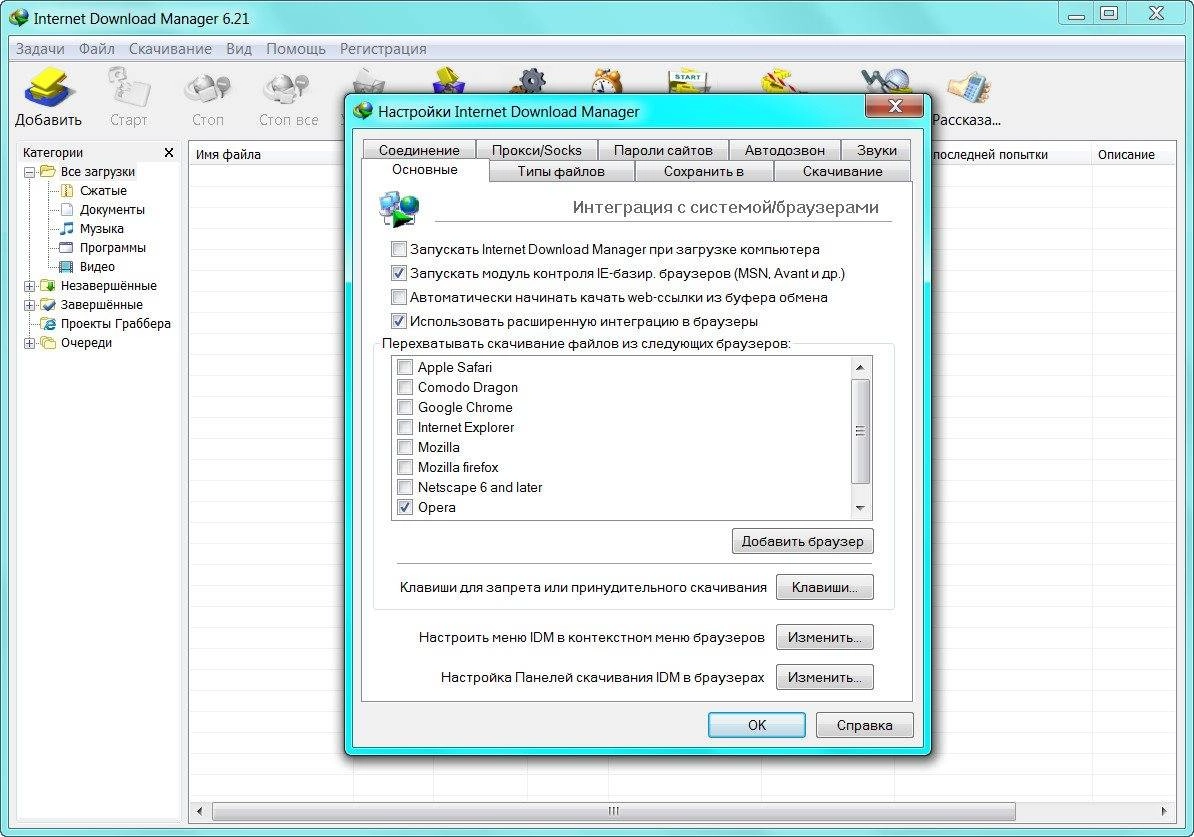1194x837 pixels.
Task: Click browser list scroll up arrow
Action: [x=860, y=368]
